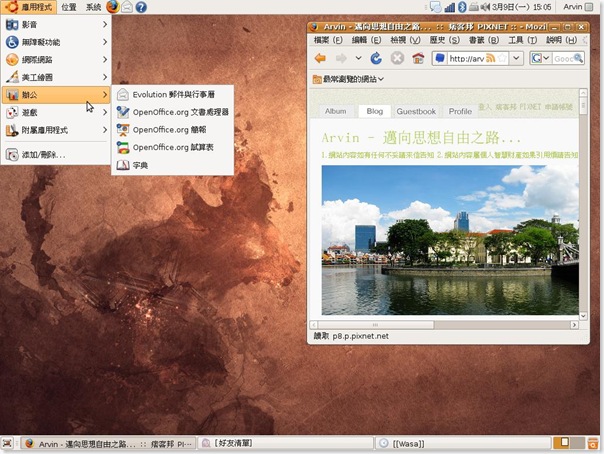
Task: Choose 添加/刪除... add/remove applications
Action: click(x=56, y=155)
